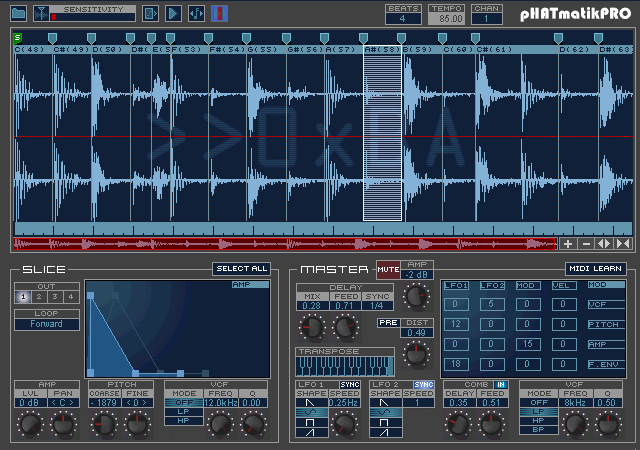Zoom in waveform with plus icon
The width and height of the screenshot is (640, 450).
pyautogui.click(x=567, y=244)
